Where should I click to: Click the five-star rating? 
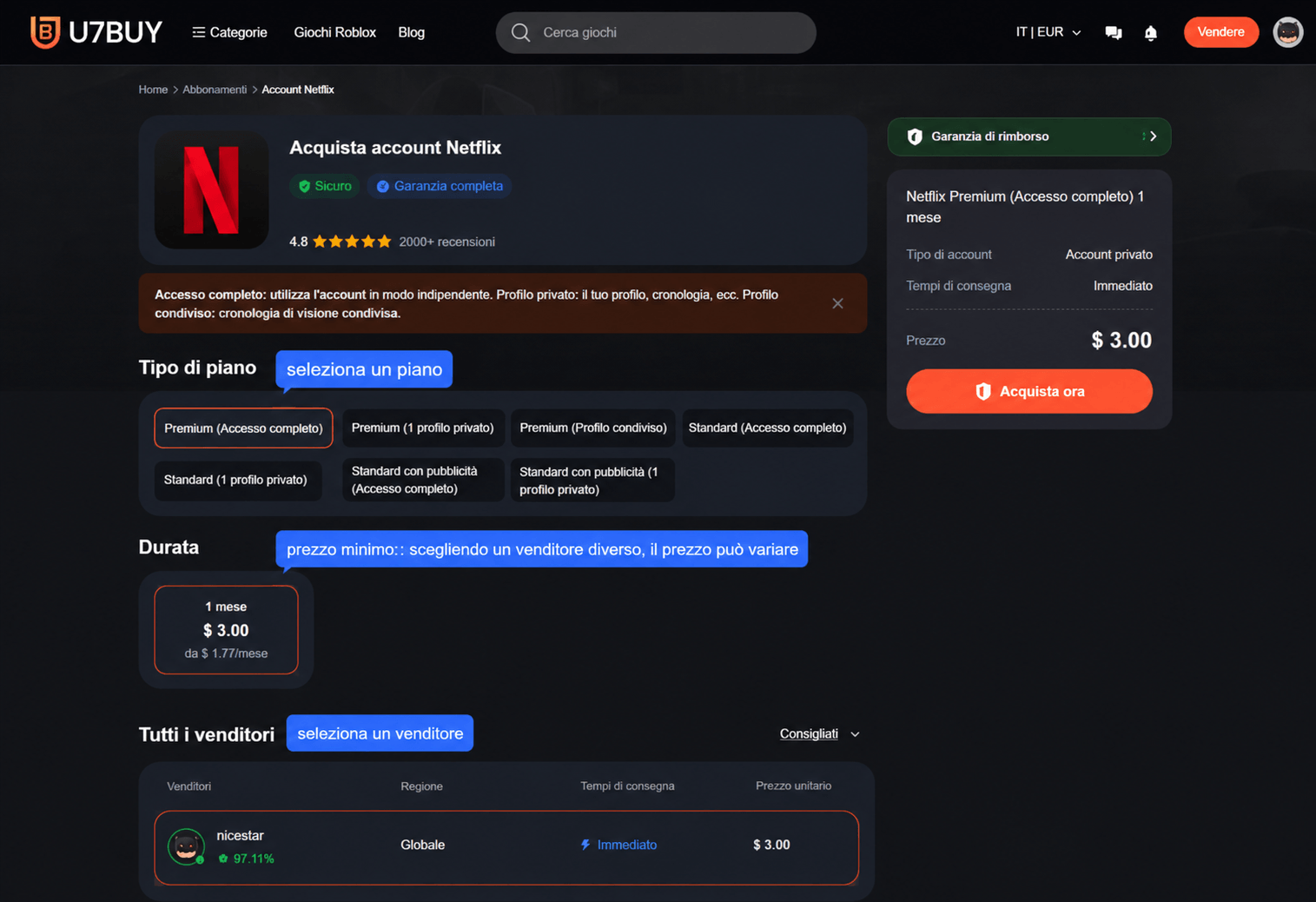click(352, 242)
